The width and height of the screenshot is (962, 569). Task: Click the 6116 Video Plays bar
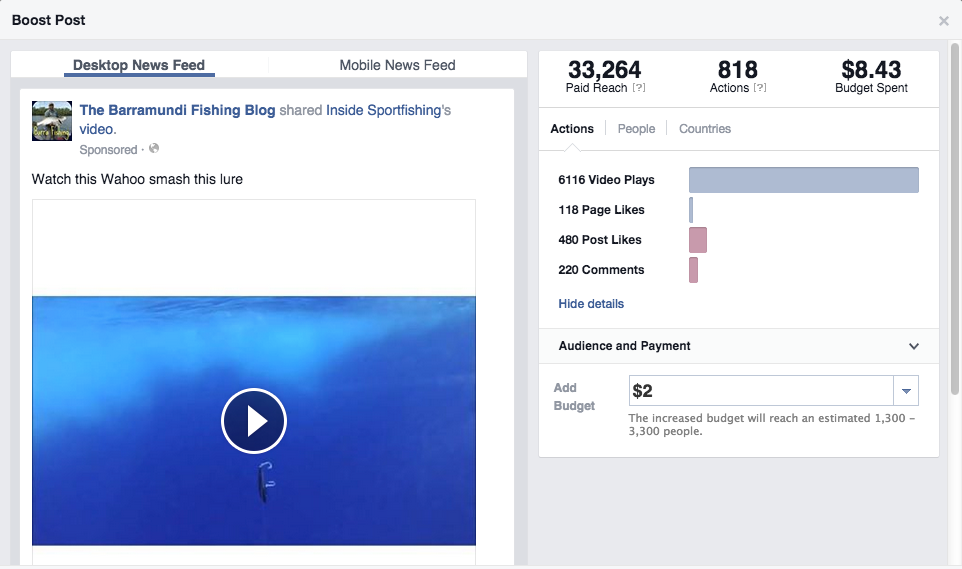803,180
